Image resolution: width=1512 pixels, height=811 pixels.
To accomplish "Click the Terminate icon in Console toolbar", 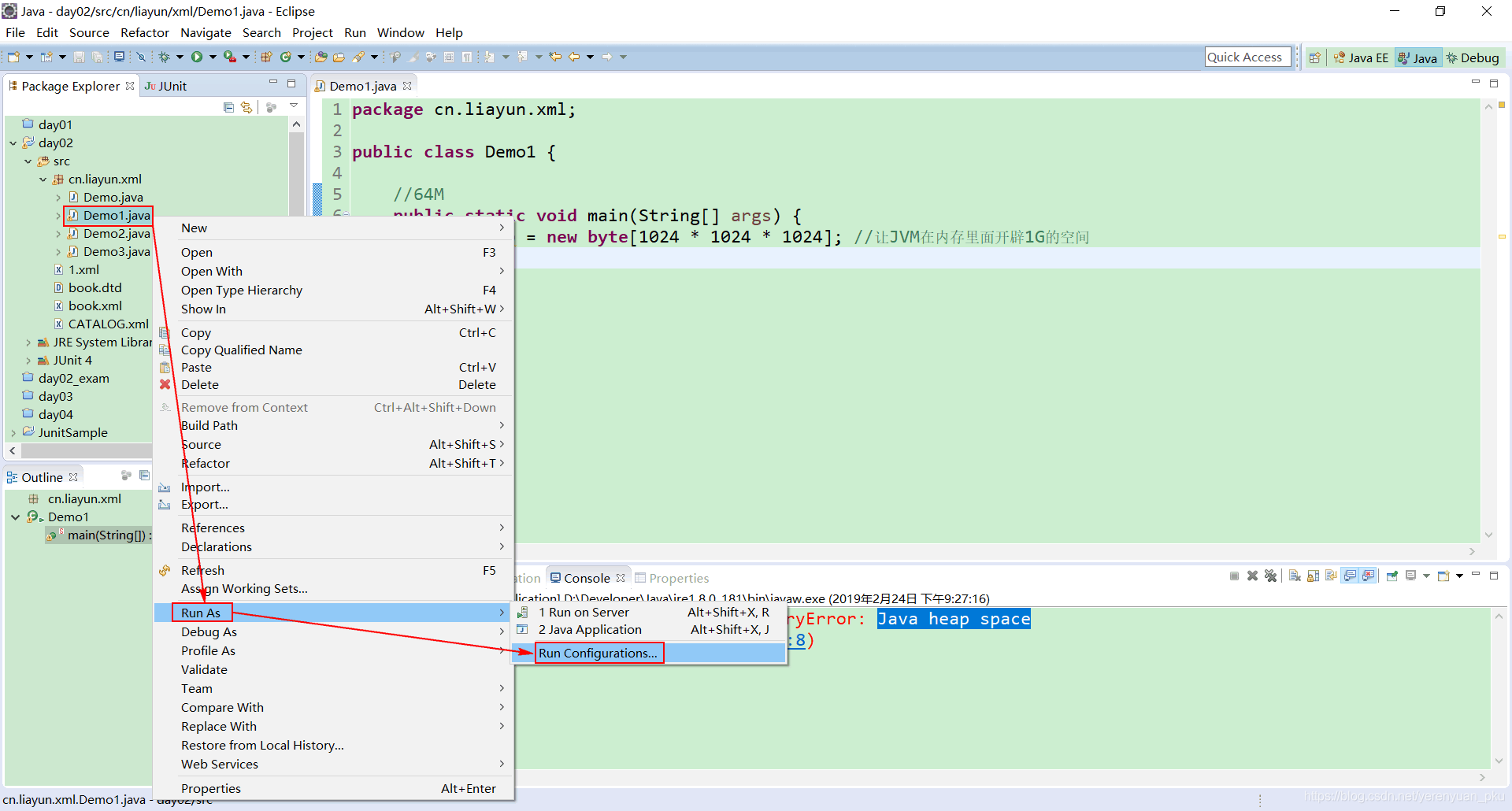I will [1234, 576].
